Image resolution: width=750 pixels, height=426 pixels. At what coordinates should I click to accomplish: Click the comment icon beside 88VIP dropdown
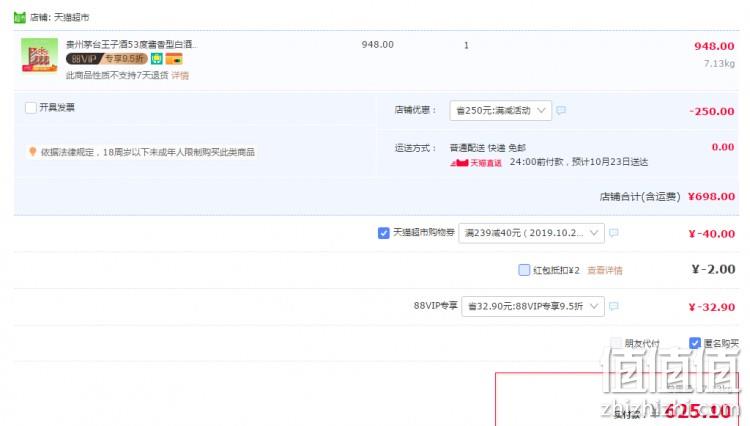(x=614, y=306)
